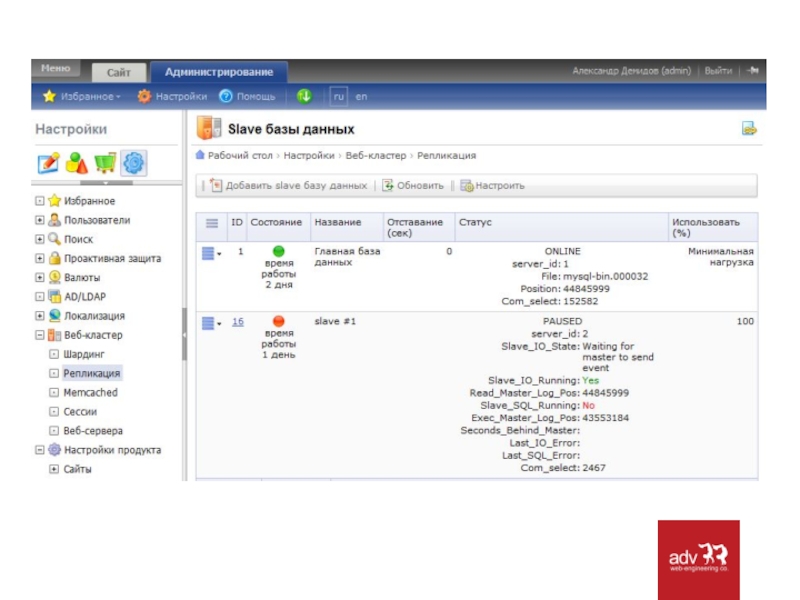The width and height of the screenshot is (800, 600).
Task: Open action menu for Главная база данных row
Action: pos(211,253)
